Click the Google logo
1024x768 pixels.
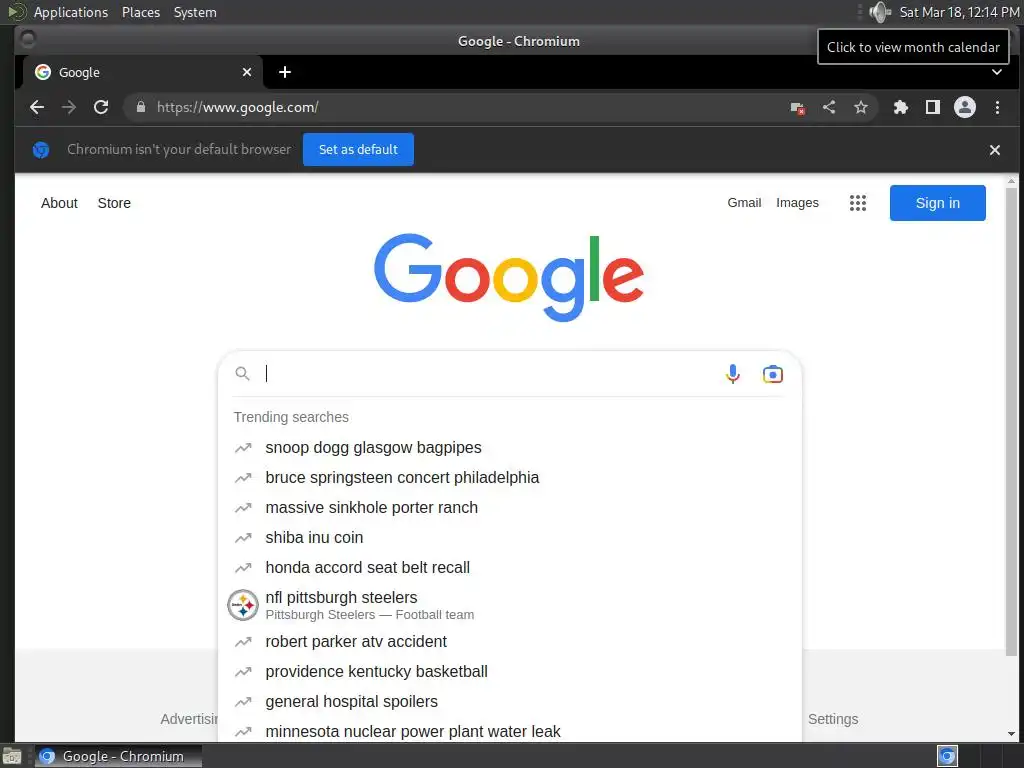[x=509, y=277]
